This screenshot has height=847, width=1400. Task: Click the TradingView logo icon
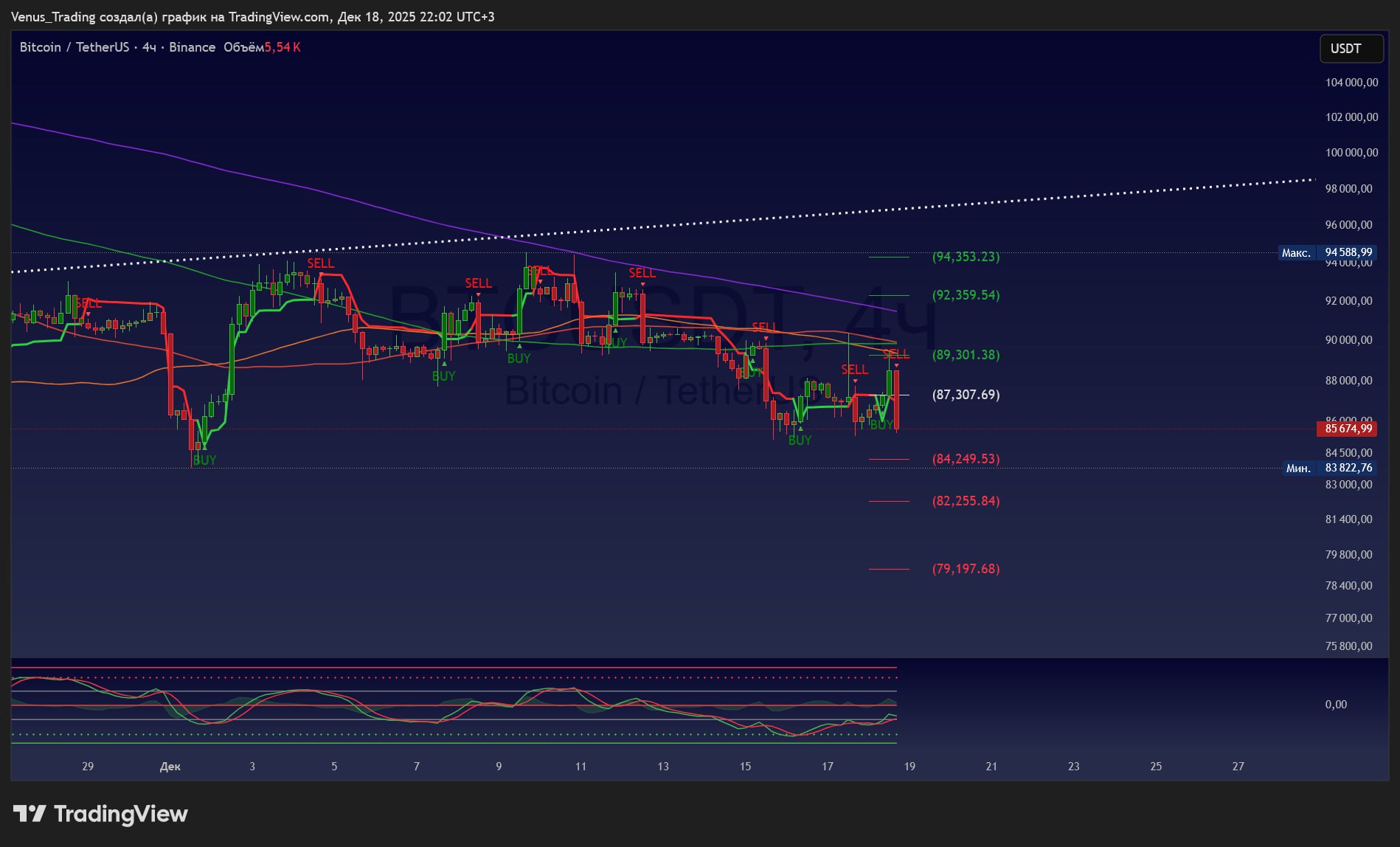[30, 814]
